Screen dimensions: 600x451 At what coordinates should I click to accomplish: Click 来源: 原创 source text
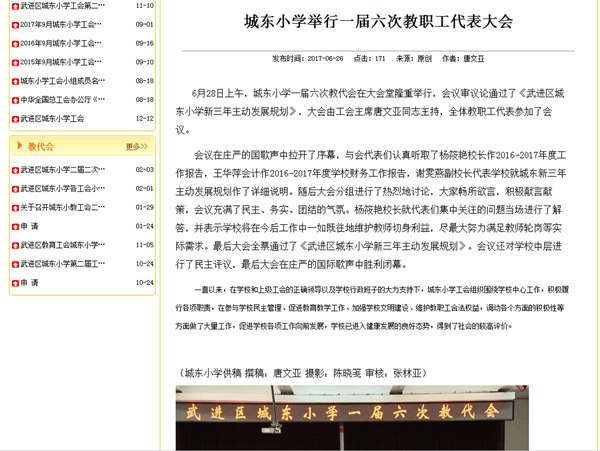(414, 59)
